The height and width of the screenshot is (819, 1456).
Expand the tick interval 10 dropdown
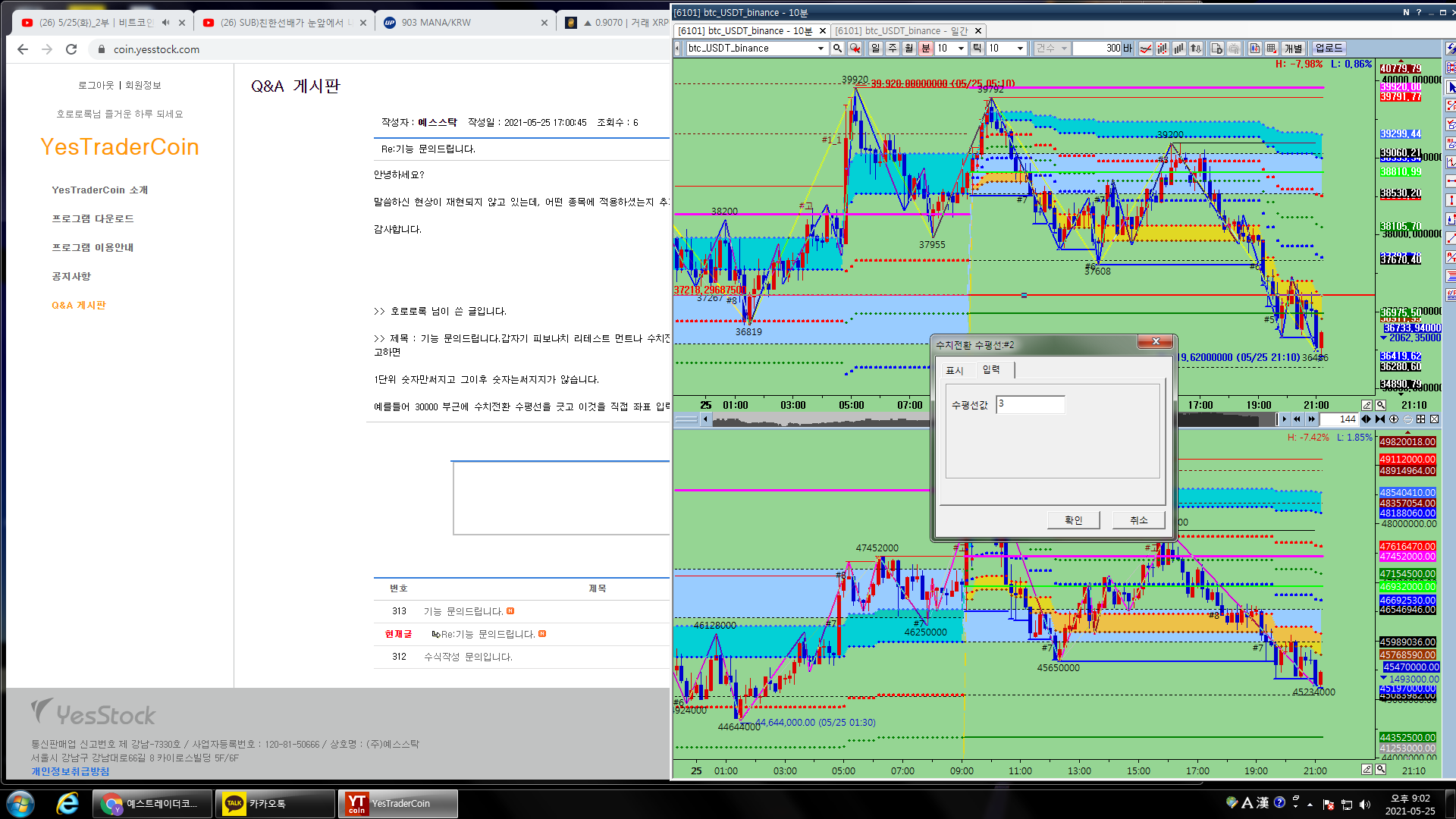(x=1020, y=49)
